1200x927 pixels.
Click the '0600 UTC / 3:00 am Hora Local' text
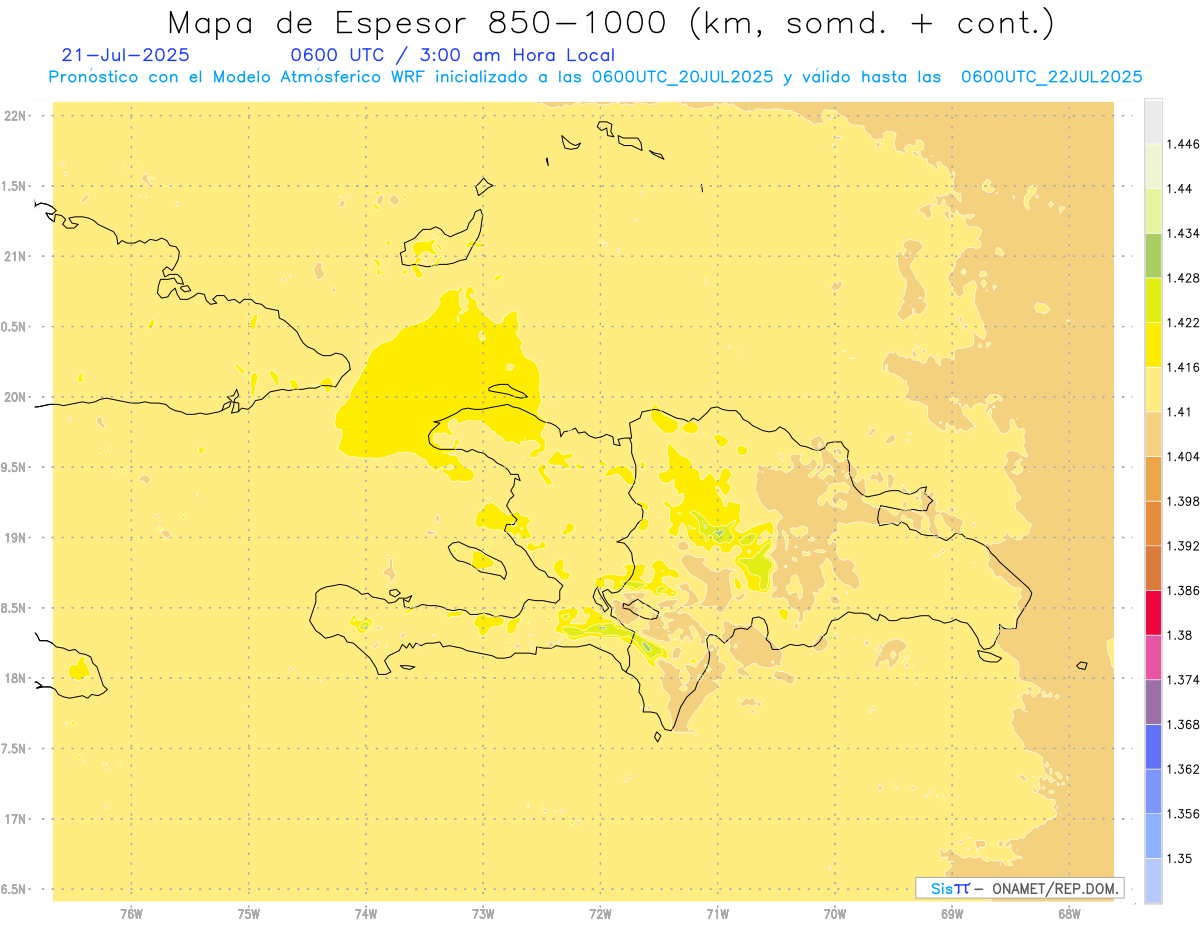click(452, 55)
